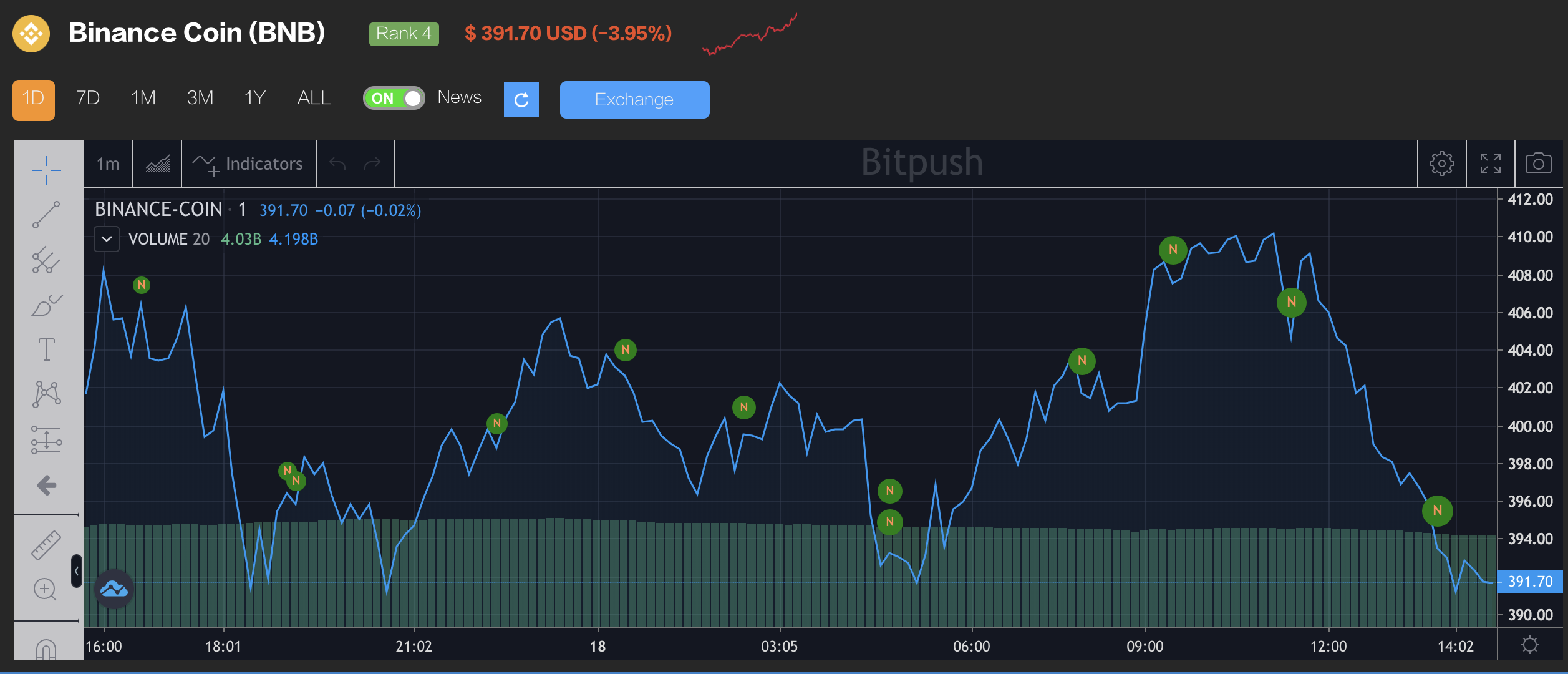Image resolution: width=1568 pixels, height=674 pixels.
Task: Click the chart style icon
Action: (x=157, y=164)
